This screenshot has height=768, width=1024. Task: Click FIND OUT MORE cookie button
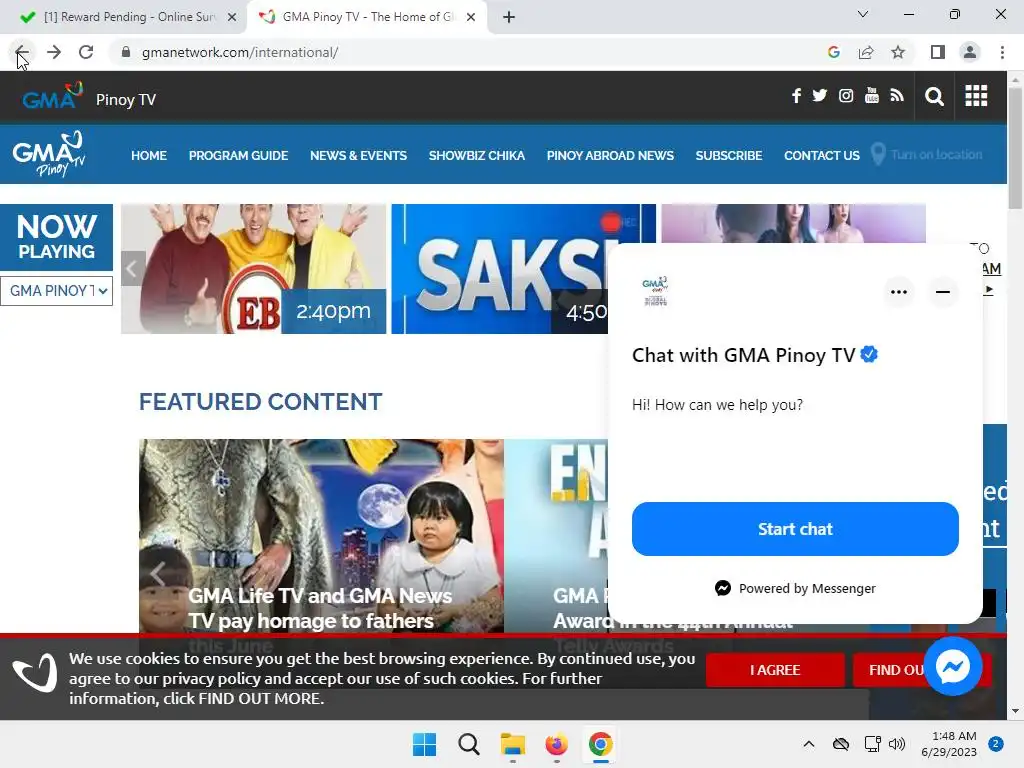[889, 670]
